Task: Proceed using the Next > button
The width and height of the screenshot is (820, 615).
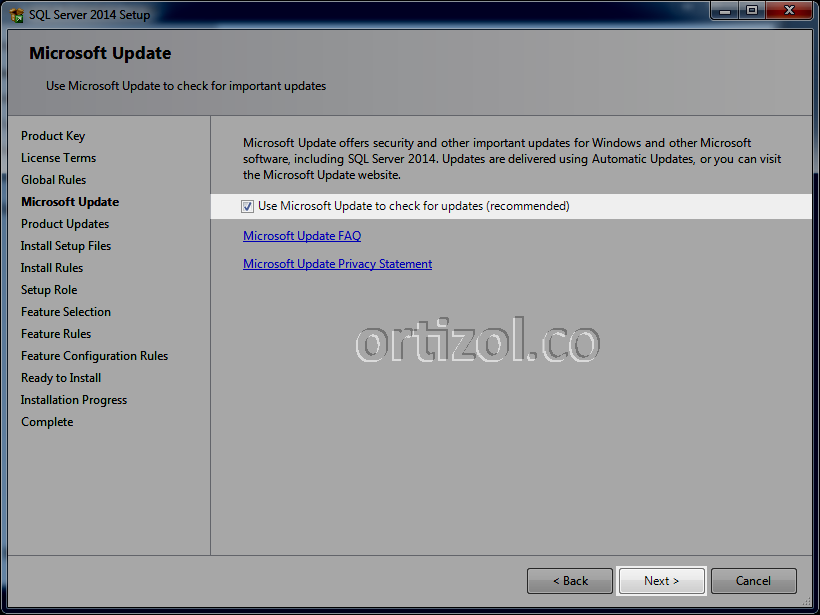Action: click(662, 581)
